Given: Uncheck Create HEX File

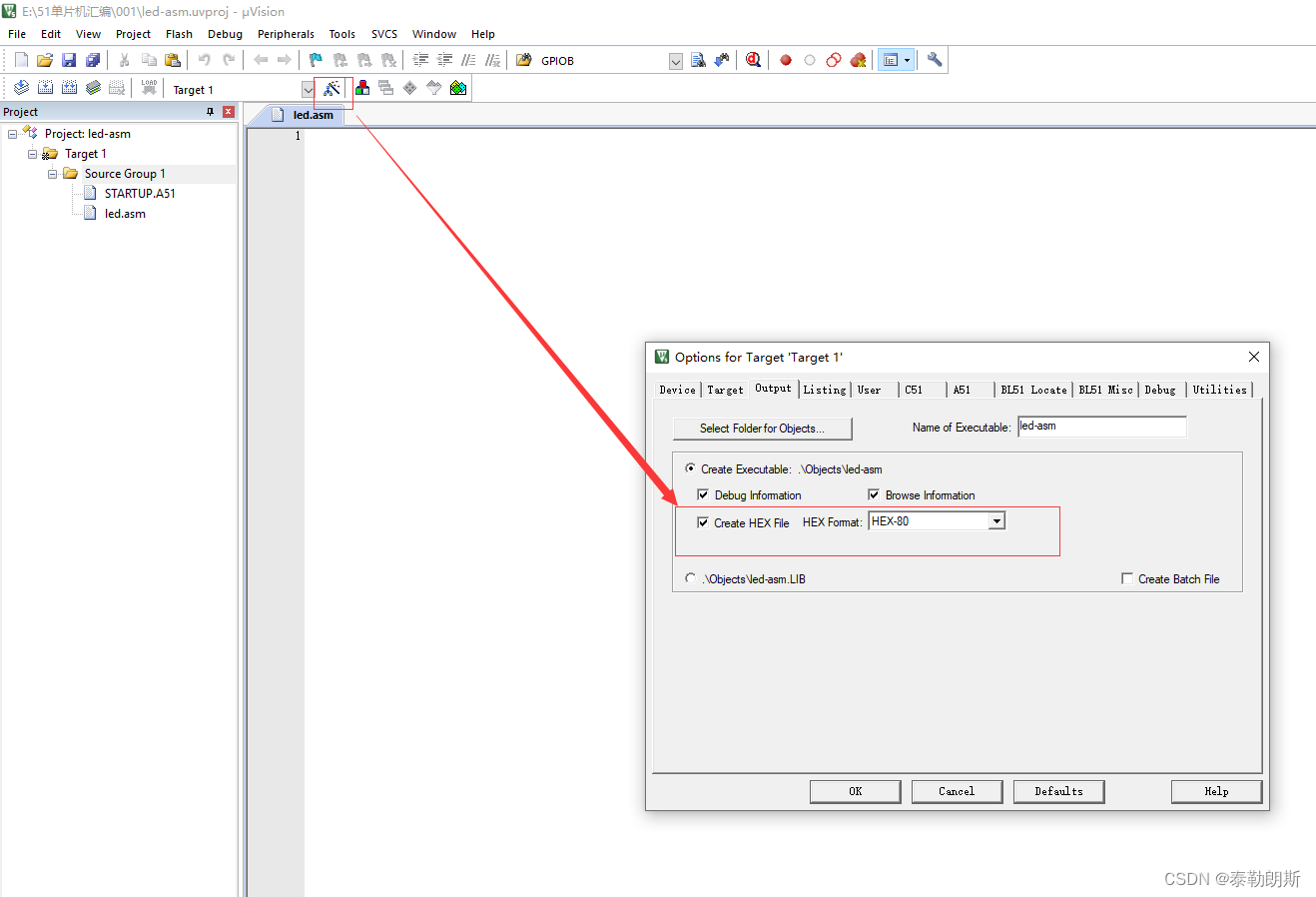Looking at the screenshot, I should (703, 522).
